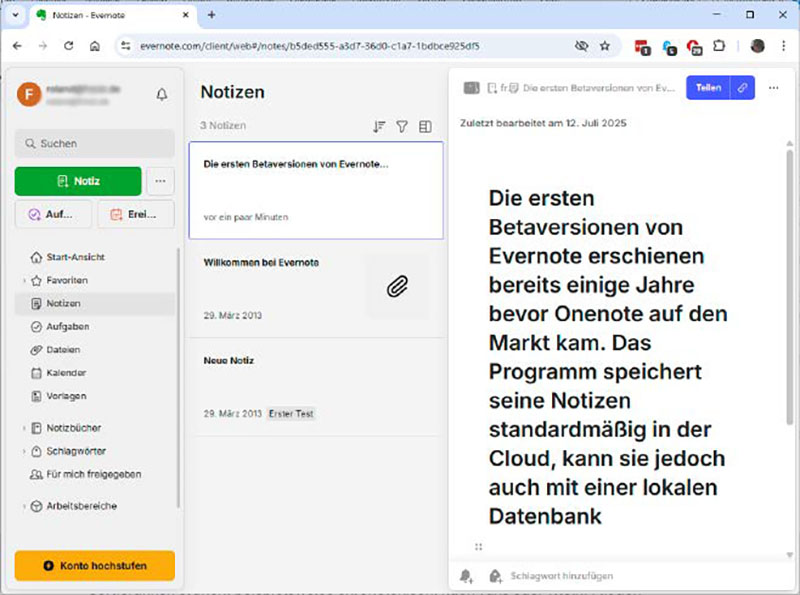Switch the note list view layout

click(425, 127)
